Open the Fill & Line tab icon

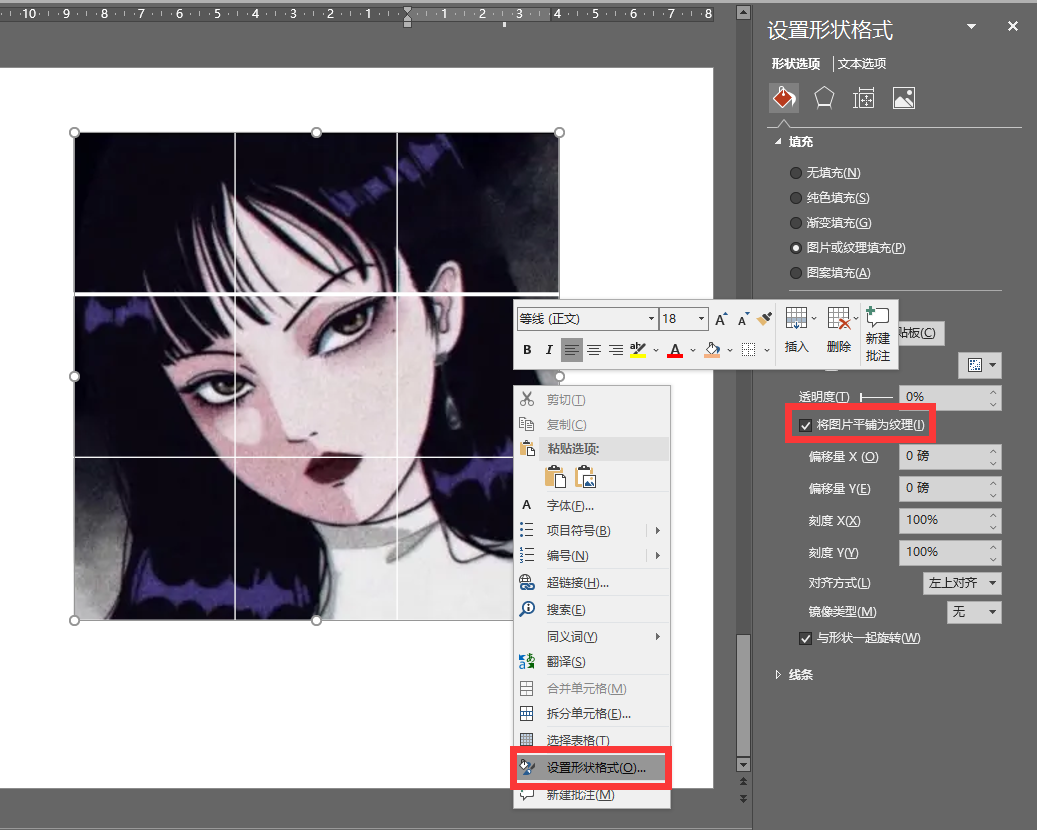point(784,98)
